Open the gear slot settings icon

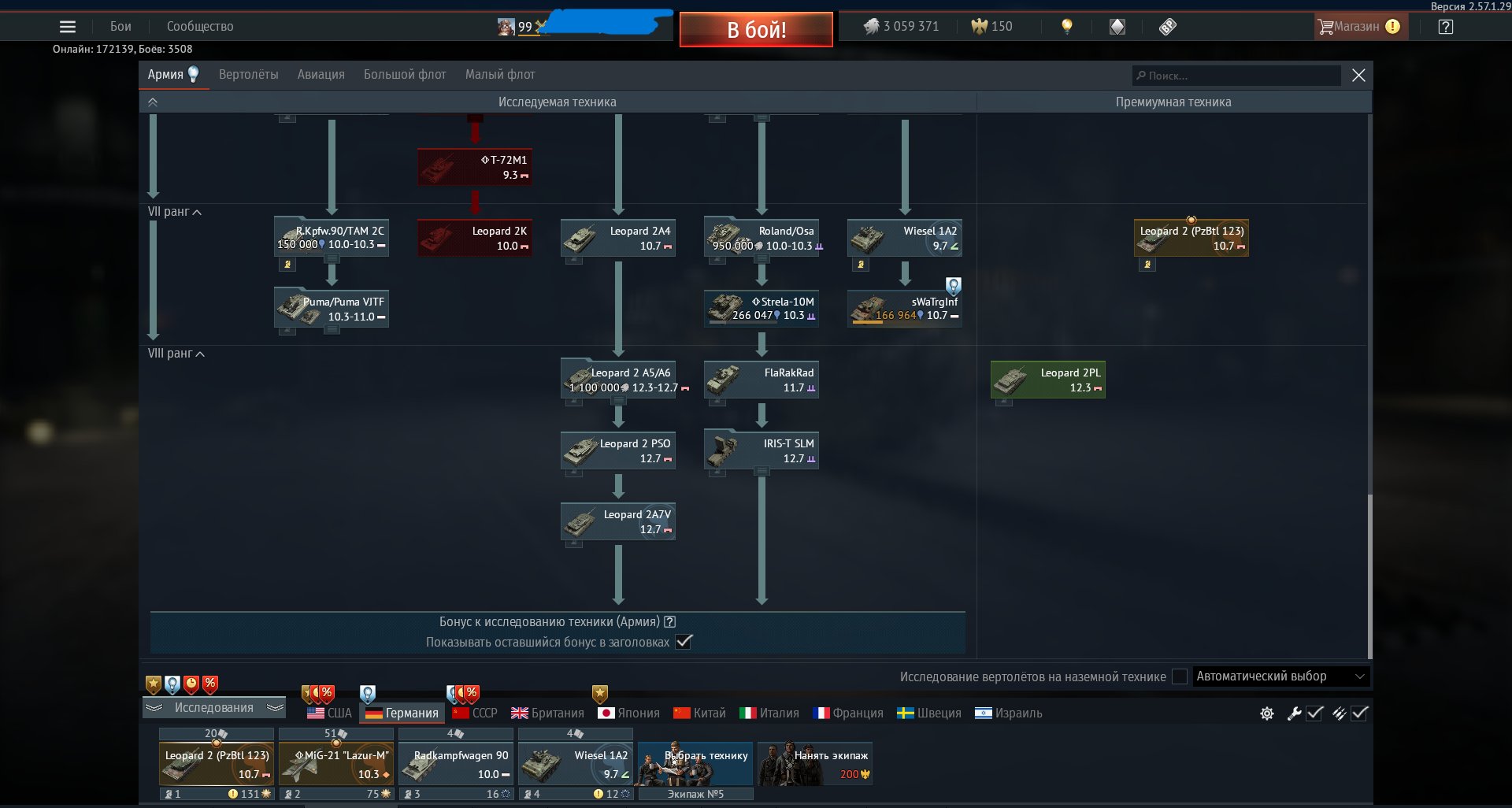point(1266,713)
